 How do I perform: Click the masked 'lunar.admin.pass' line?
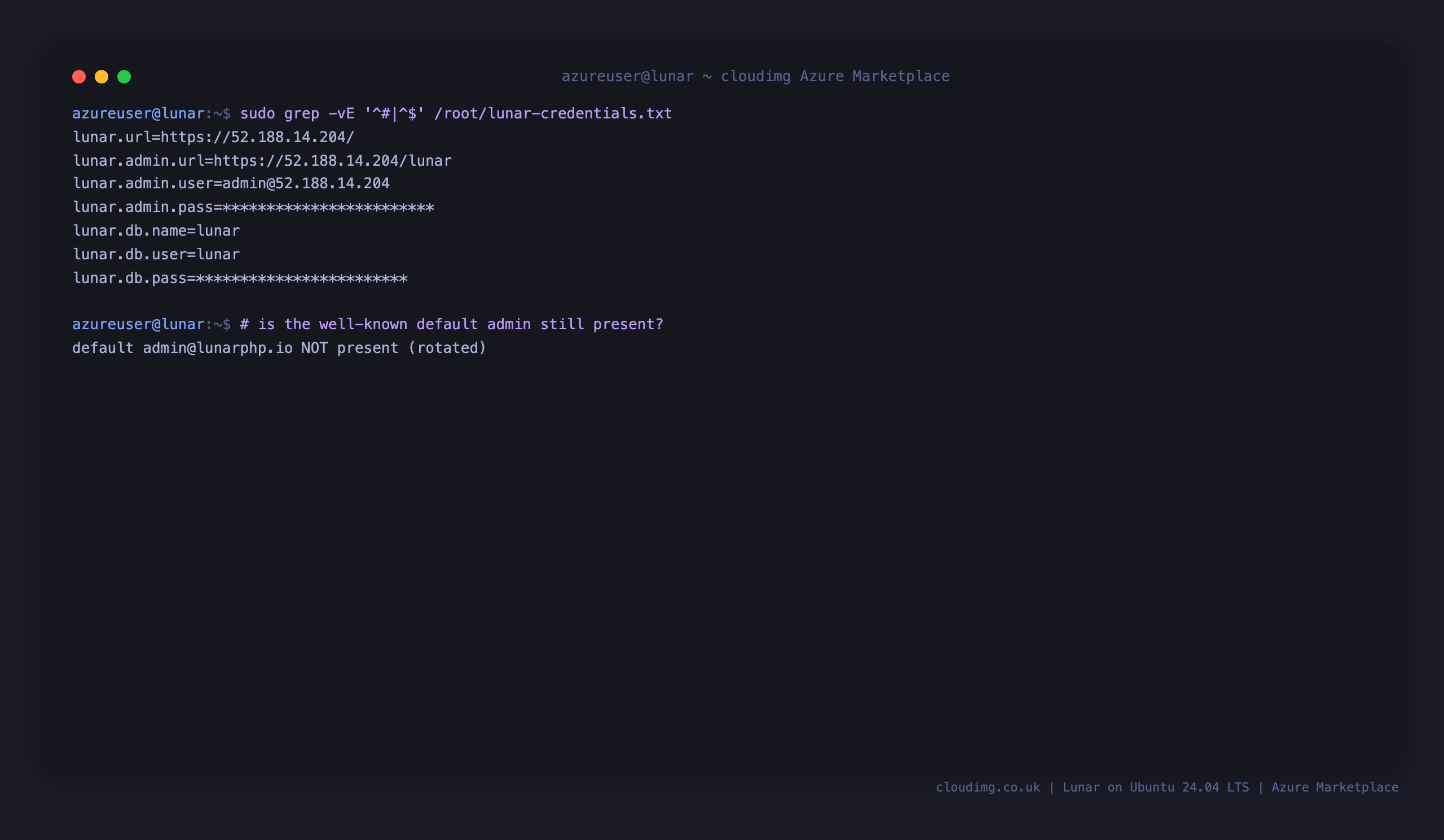tap(253, 207)
